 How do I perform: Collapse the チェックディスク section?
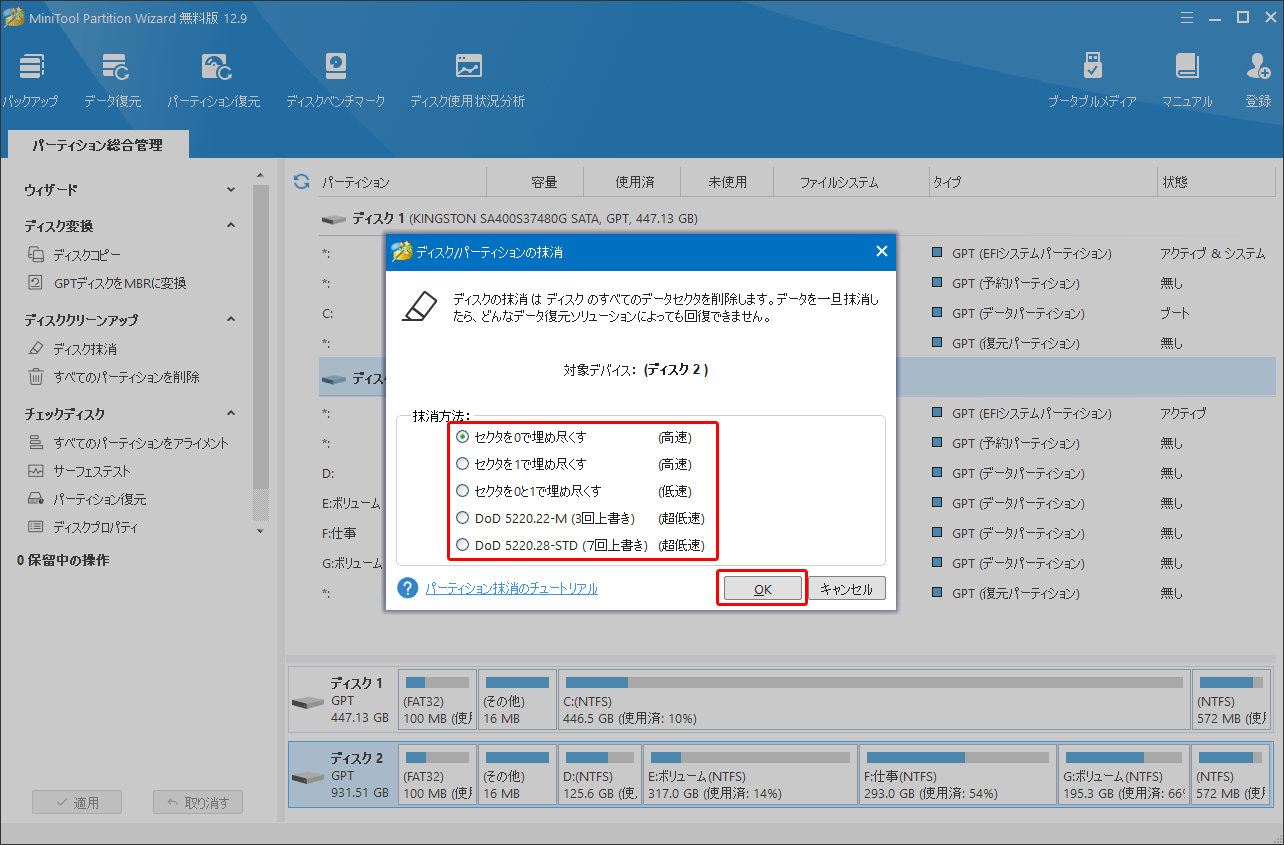click(231, 413)
